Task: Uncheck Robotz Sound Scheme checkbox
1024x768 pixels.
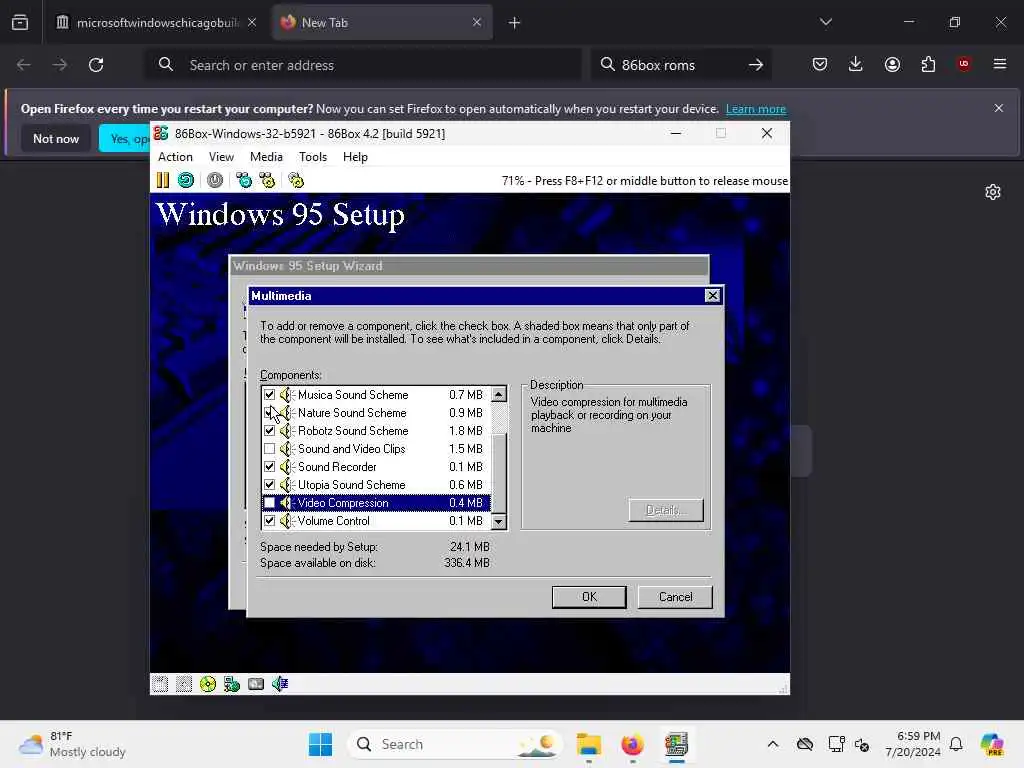Action: pyautogui.click(x=269, y=431)
